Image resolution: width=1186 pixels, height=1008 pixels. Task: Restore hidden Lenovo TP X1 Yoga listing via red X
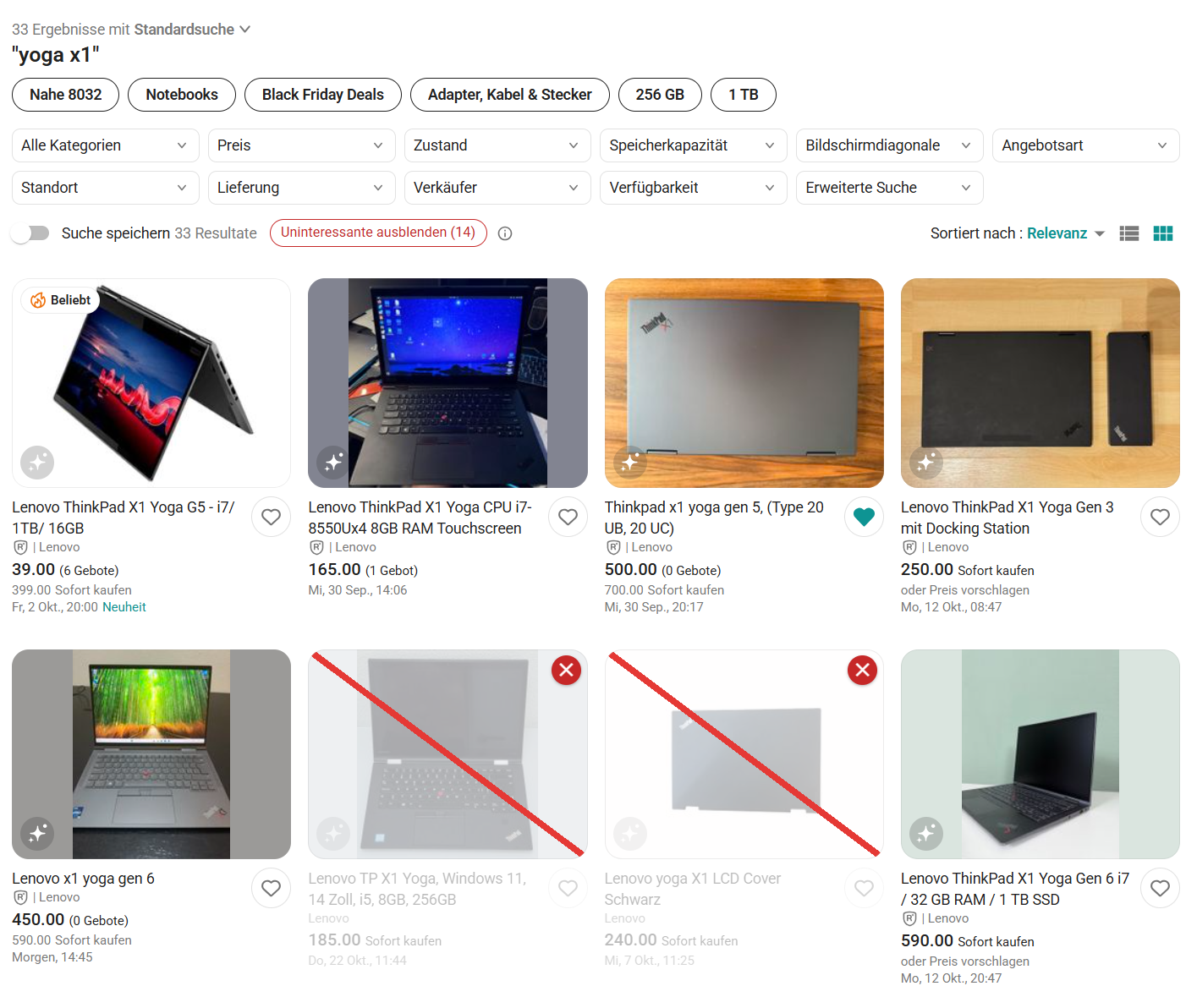point(567,671)
